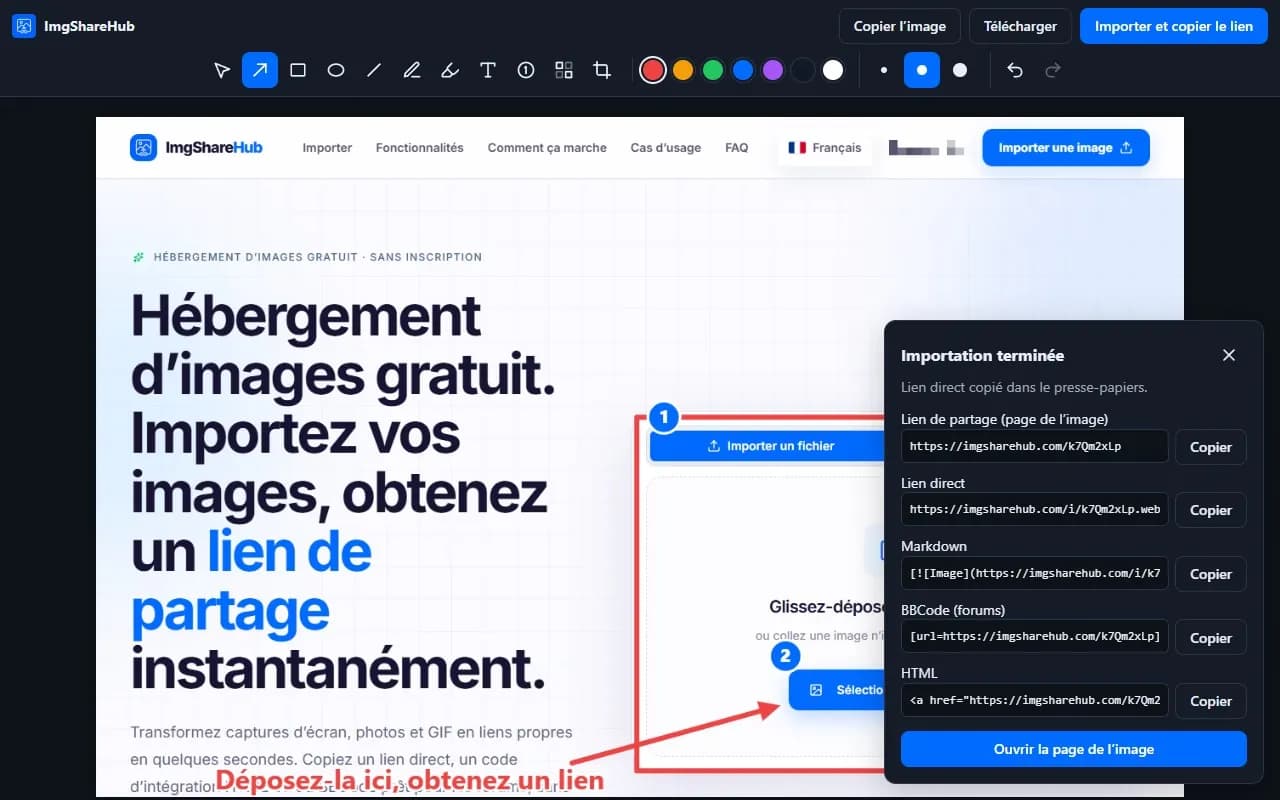Open the image page with Ouvrir la page de l'image

[x=1074, y=749]
